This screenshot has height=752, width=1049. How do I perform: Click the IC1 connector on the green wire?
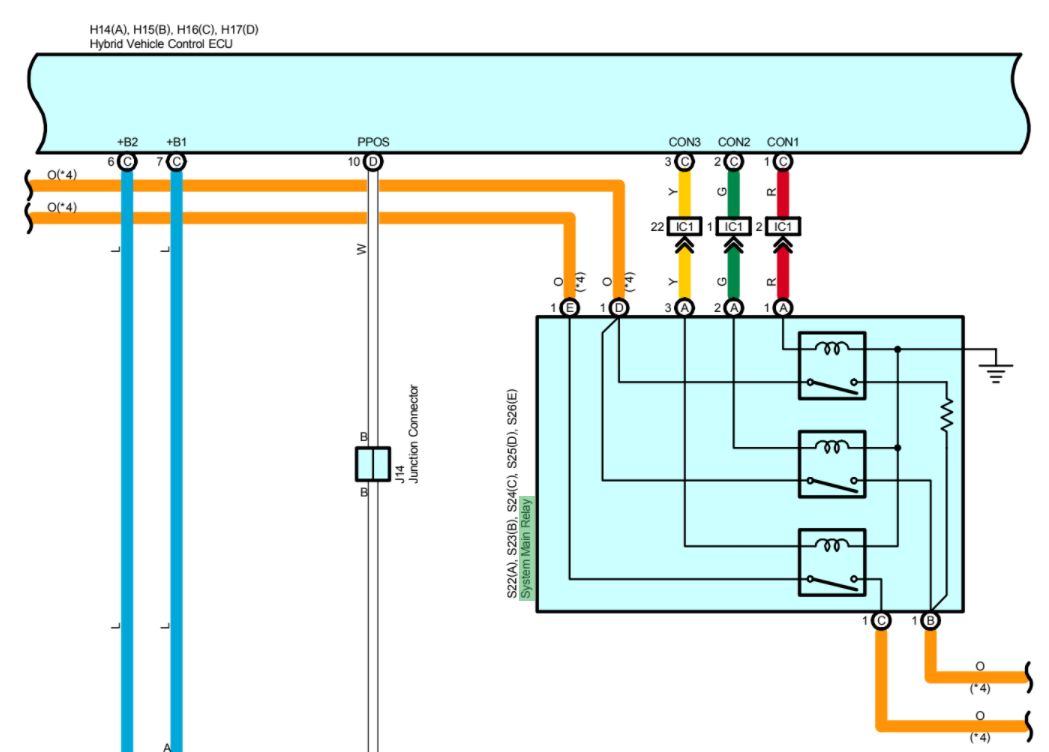tap(733, 227)
